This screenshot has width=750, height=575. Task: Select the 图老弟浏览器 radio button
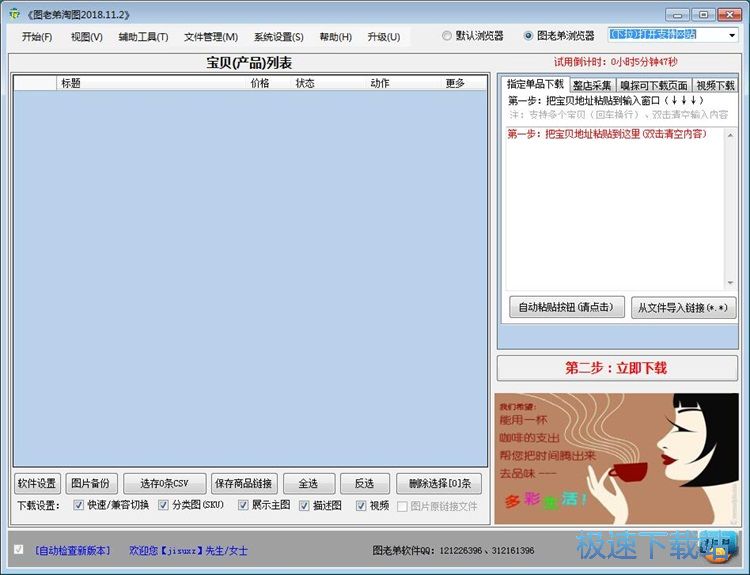(x=528, y=36)
